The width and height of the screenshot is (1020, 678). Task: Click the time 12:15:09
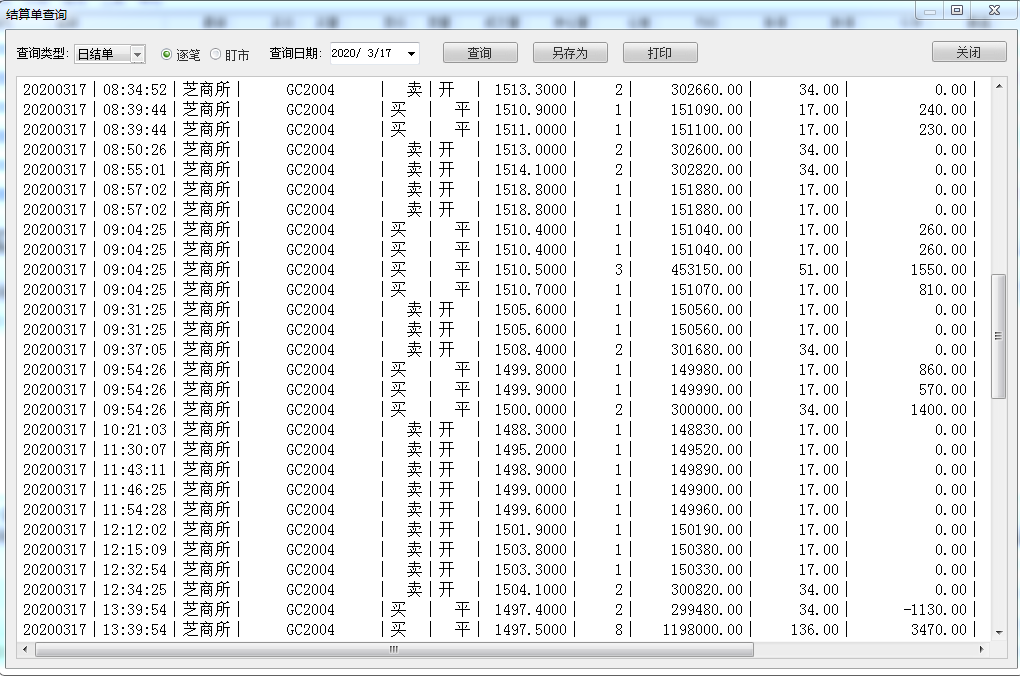135,550
